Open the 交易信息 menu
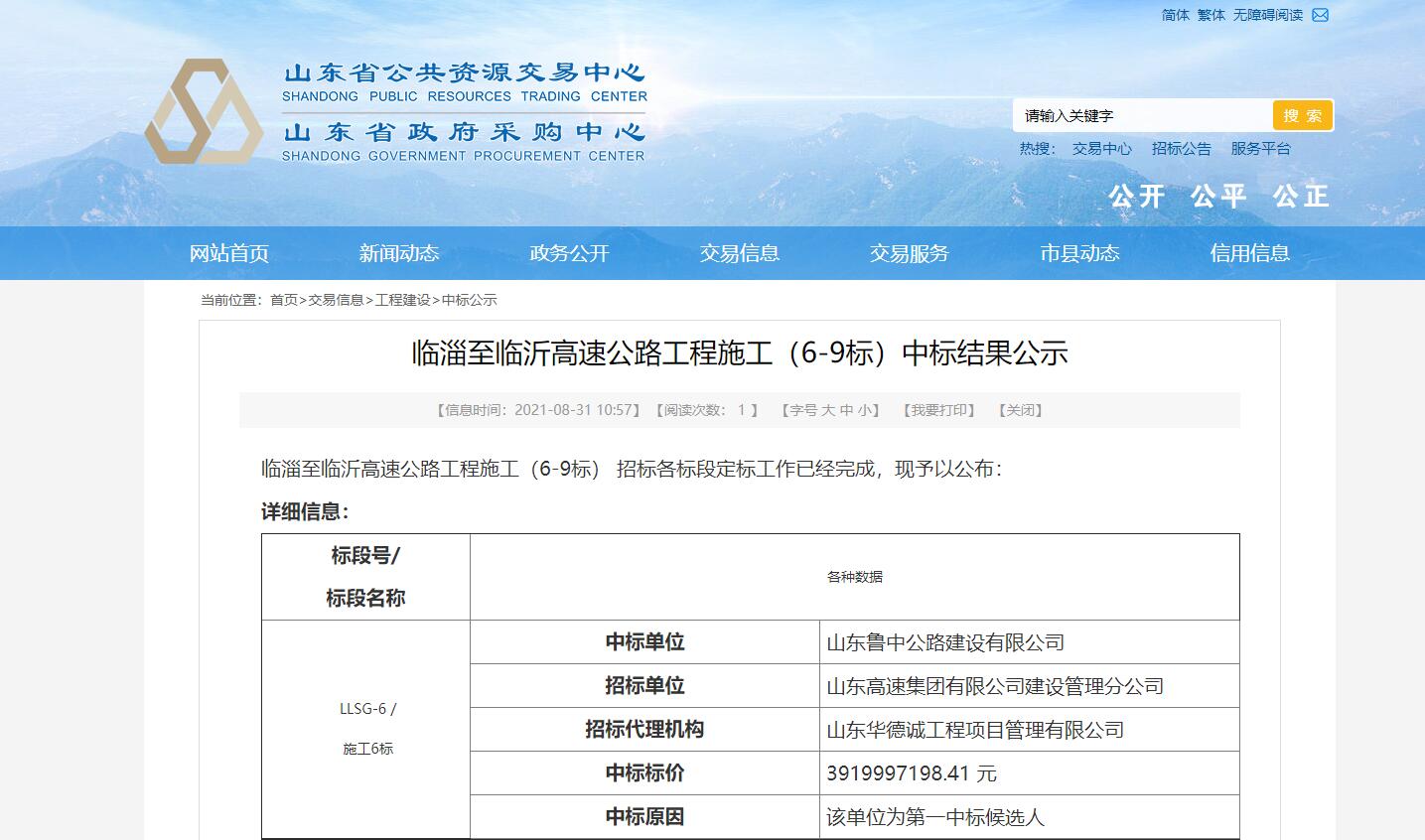1425x840 pixels. point(740,253)
